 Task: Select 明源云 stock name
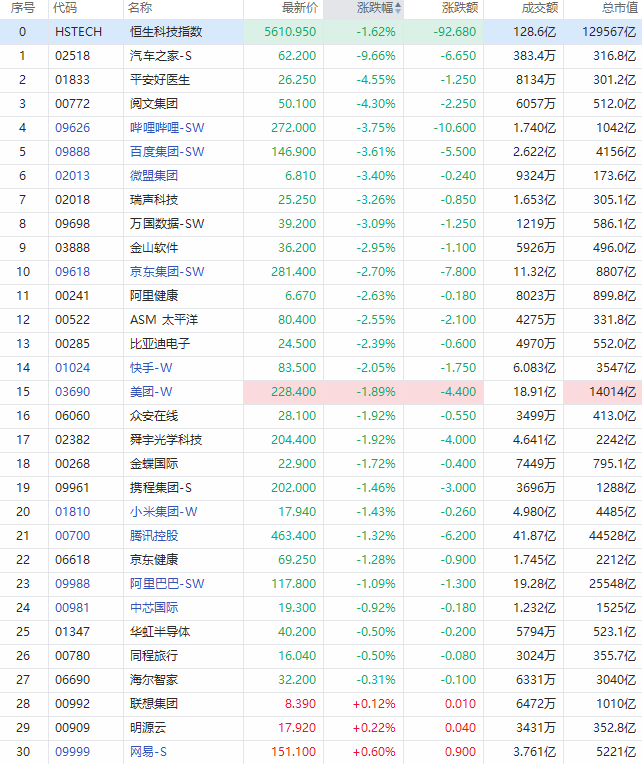coord(148,727)
